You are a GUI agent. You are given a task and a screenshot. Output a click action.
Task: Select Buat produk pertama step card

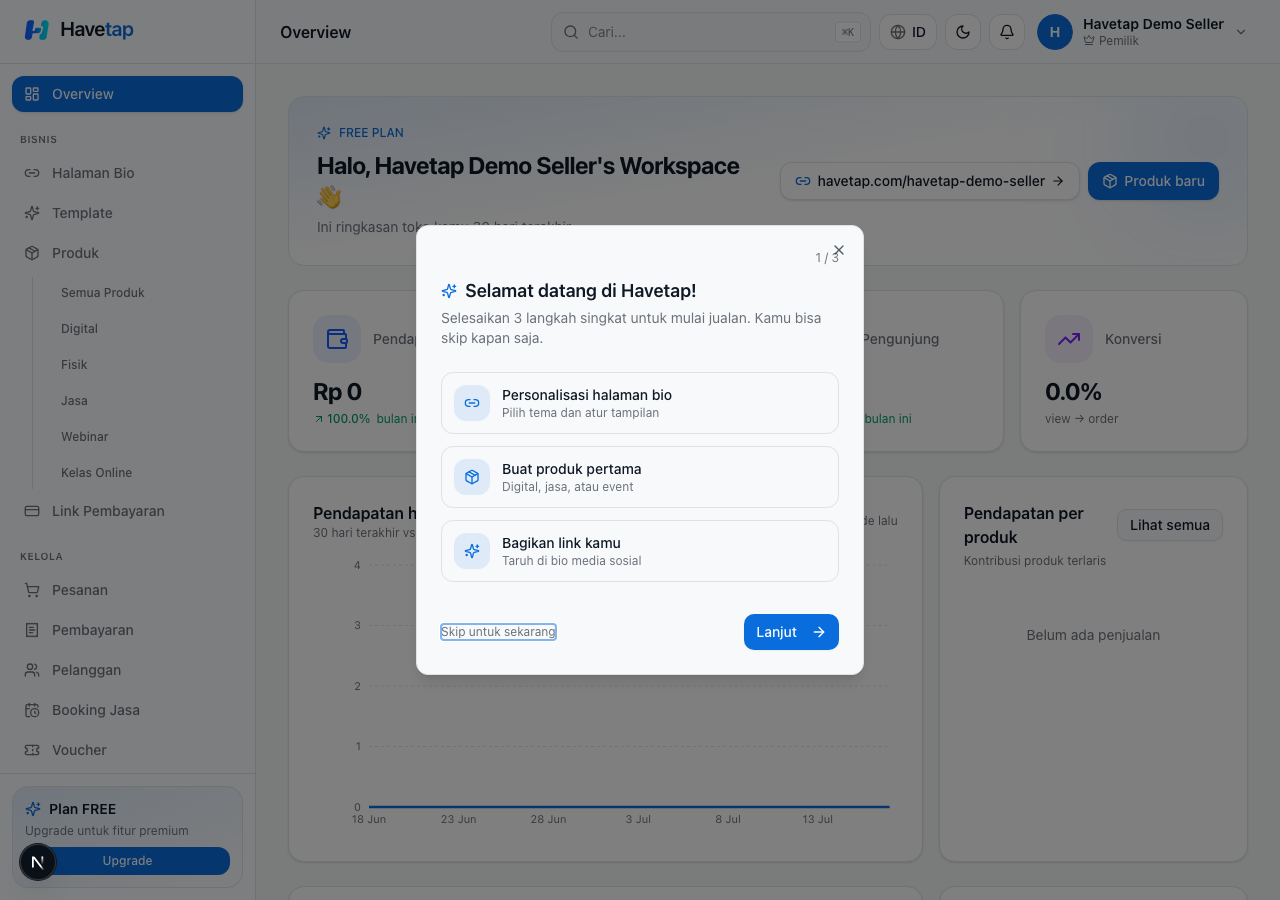pyautogui.click(x=640, y=477)
